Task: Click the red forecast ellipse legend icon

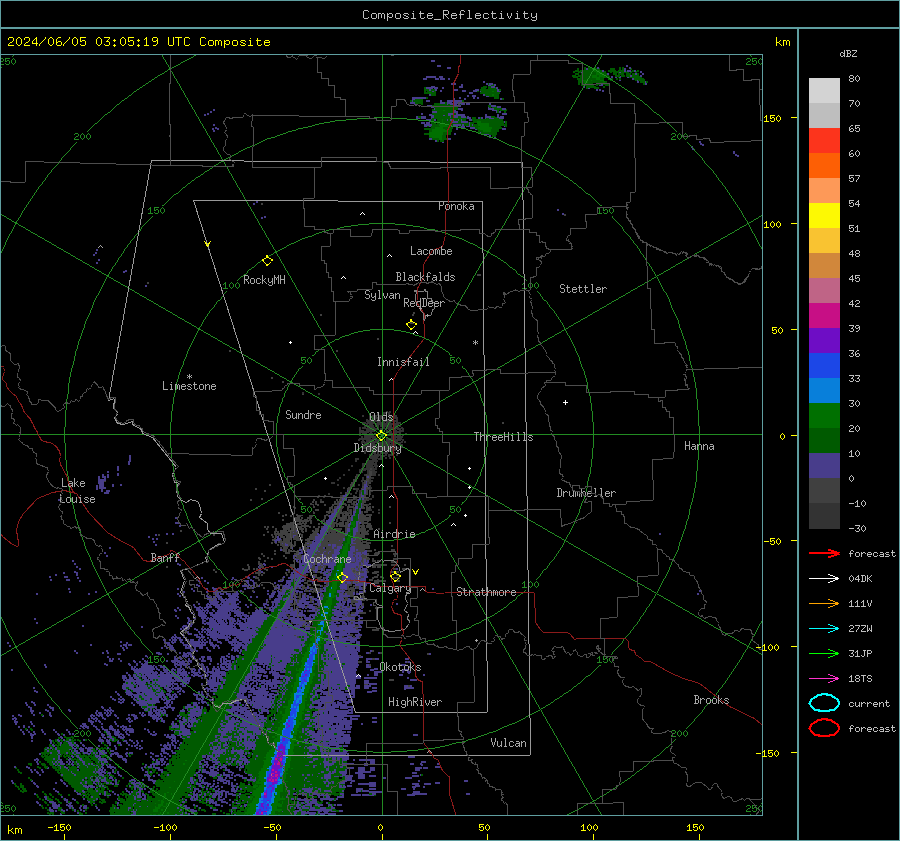Action: pos(824,728)
